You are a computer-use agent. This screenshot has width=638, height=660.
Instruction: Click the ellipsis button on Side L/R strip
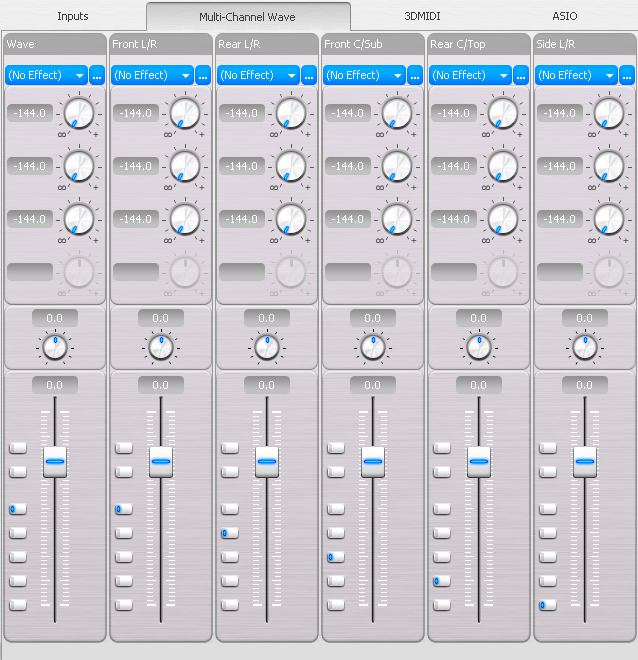pyautogui.click(x=627, y=75)
